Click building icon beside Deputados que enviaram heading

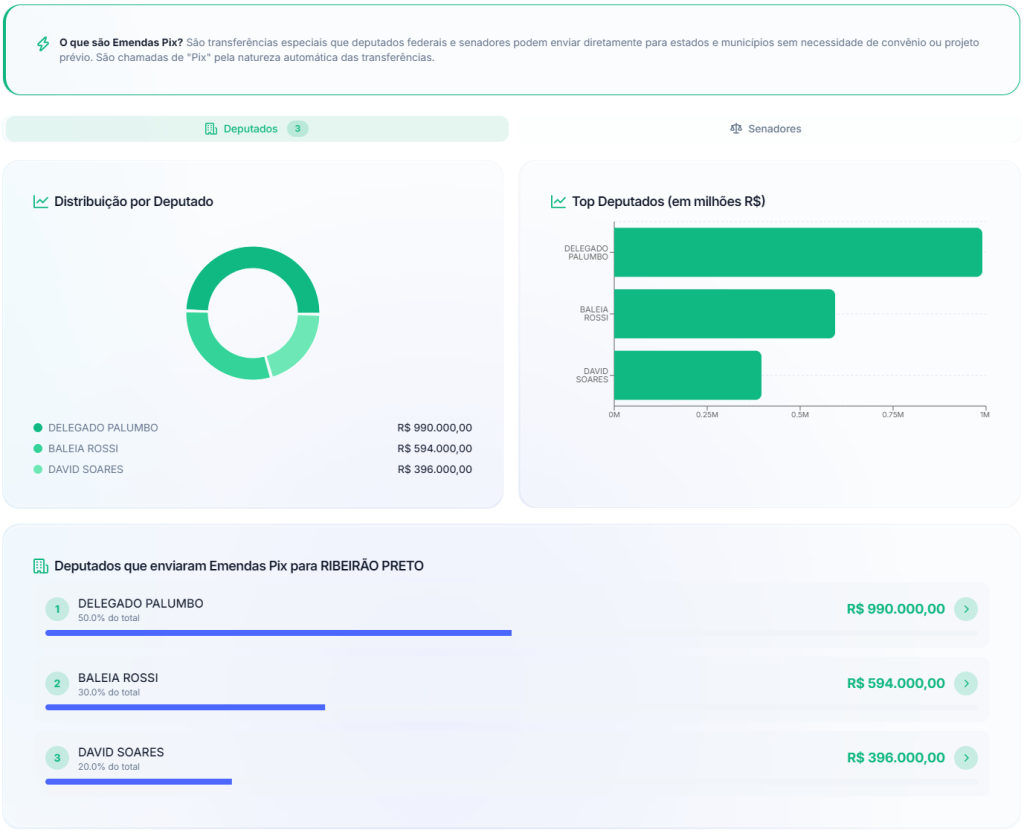tap(41, 566)
